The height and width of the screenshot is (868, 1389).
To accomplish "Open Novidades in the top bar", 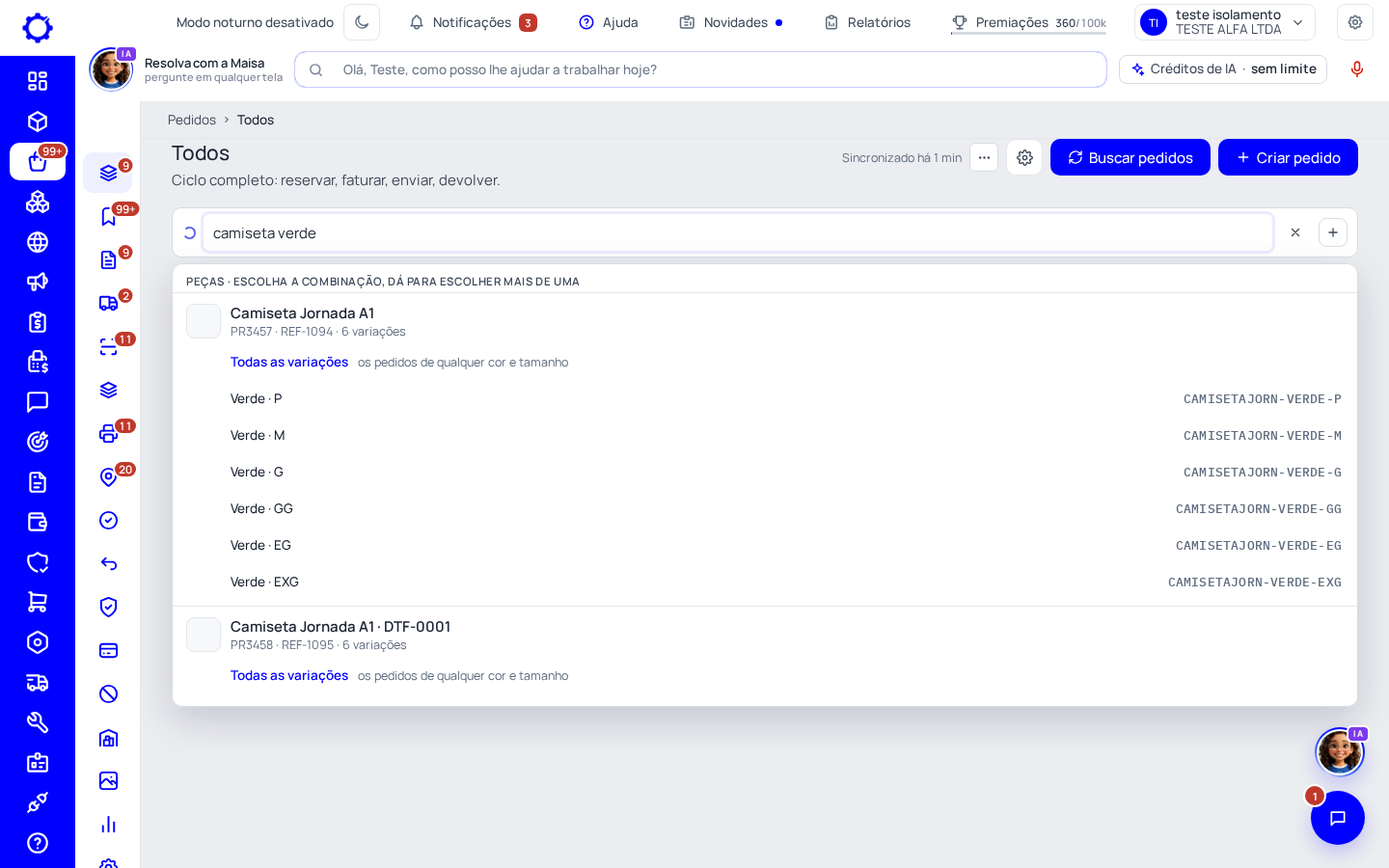I will [731, 22].
